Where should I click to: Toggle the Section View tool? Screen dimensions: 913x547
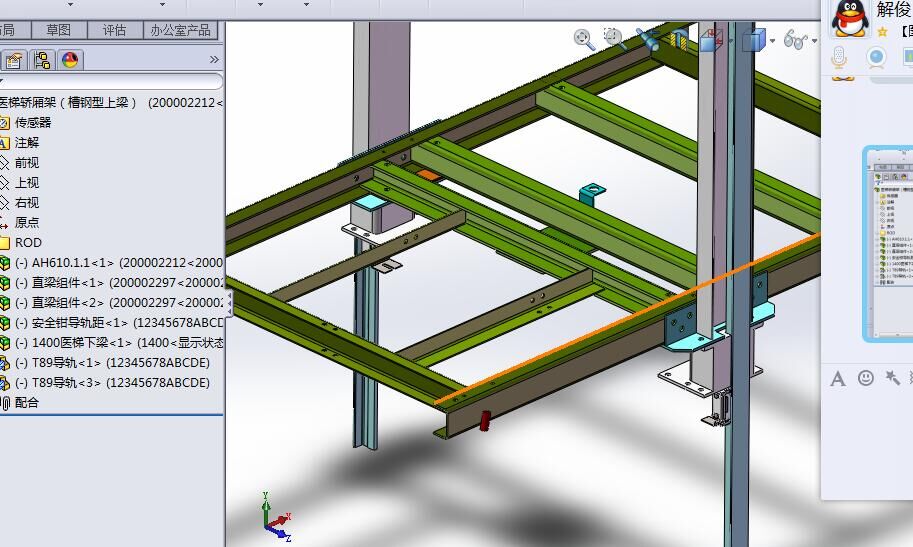click(x=679, y=40)
